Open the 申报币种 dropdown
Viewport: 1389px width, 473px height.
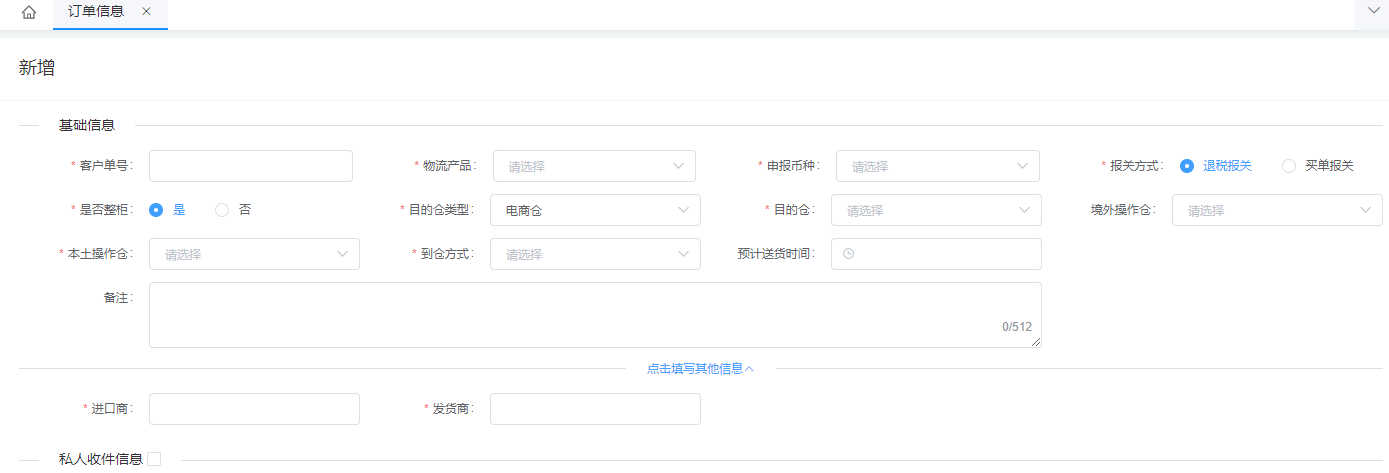pos(937,166)
